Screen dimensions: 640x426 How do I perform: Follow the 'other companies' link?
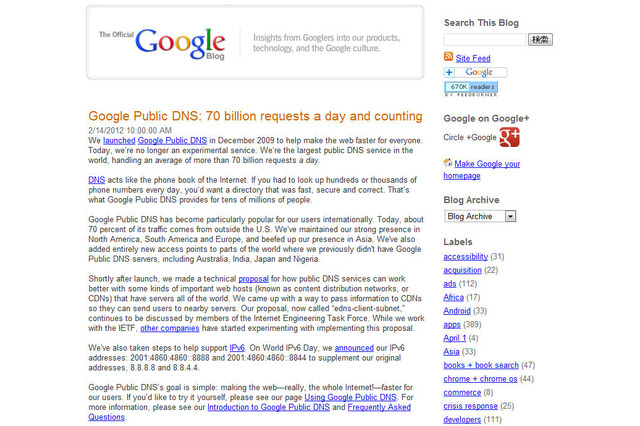(x=170, y=328)
